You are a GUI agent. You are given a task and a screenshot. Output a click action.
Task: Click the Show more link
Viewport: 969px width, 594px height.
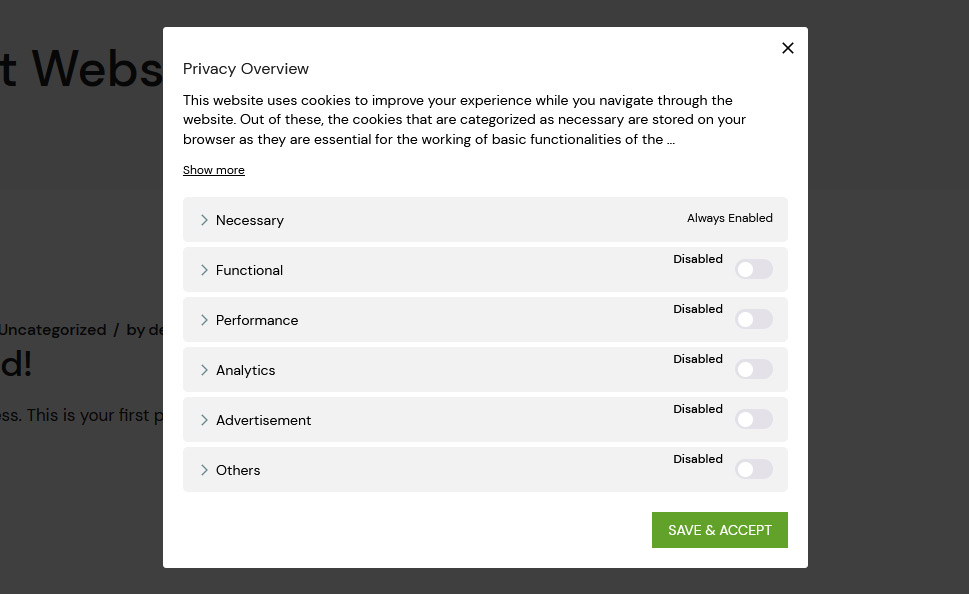(213, 170)
